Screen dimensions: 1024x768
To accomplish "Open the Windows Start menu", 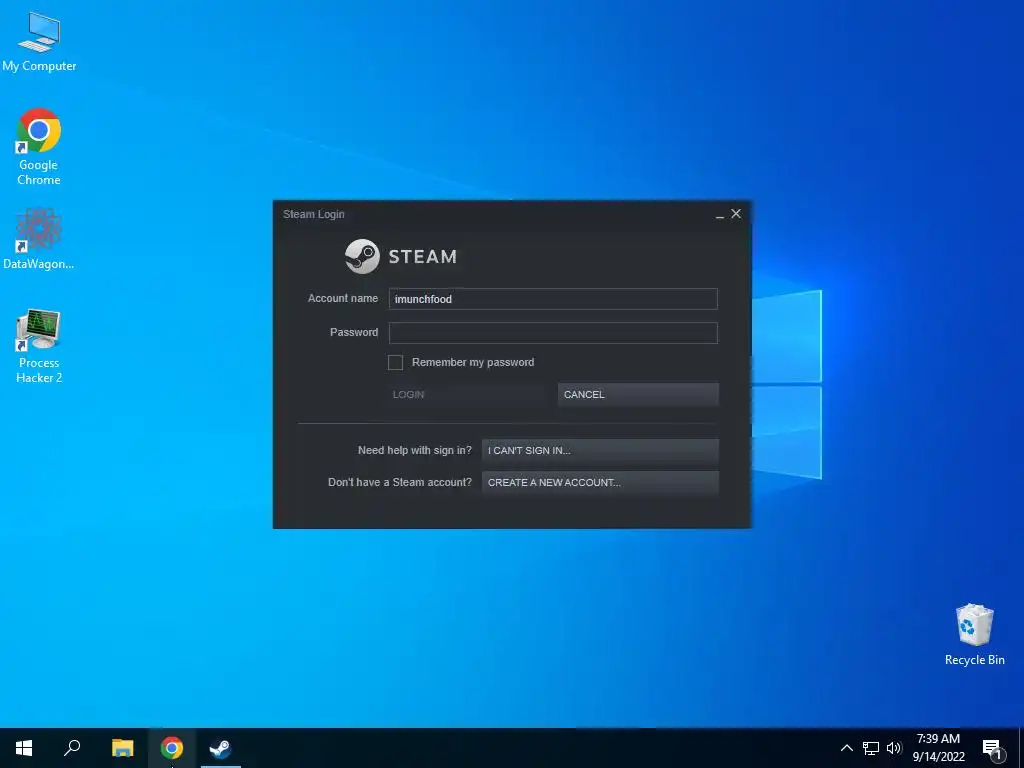I will click(24, 748).
